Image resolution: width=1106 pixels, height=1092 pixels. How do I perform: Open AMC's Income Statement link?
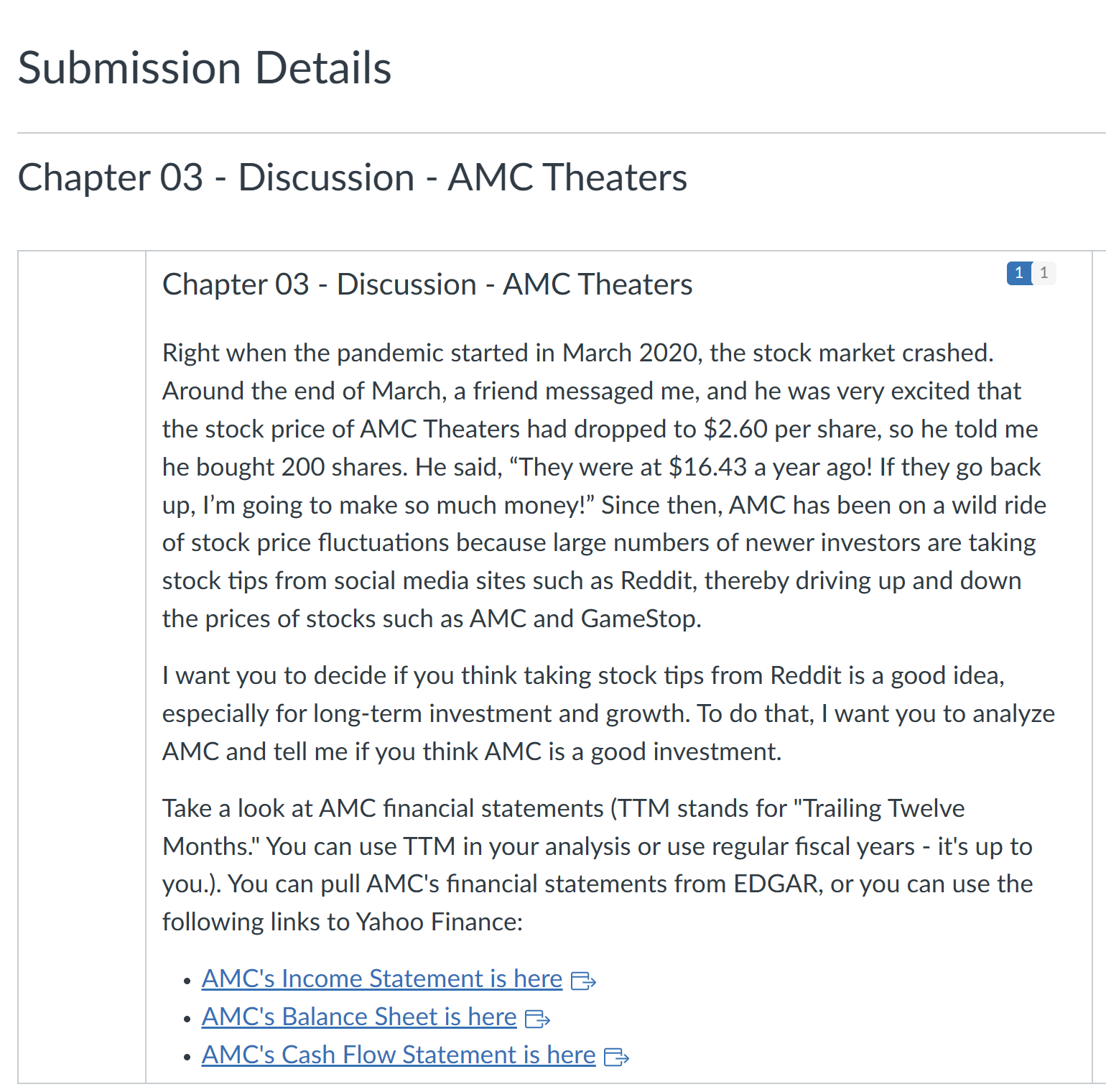point(381,978)
